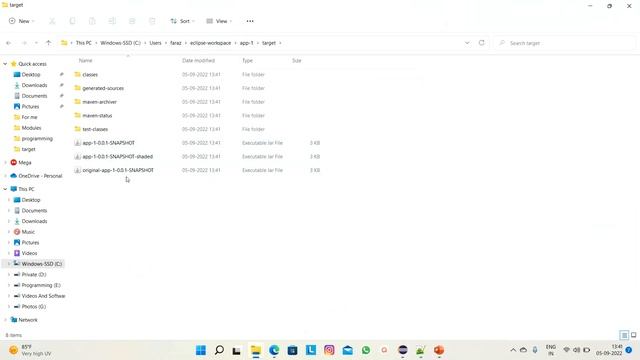This screenshot has height=360, width=640.
Task: Click This PC in address breadcrumb
Action: coord(84,43)
